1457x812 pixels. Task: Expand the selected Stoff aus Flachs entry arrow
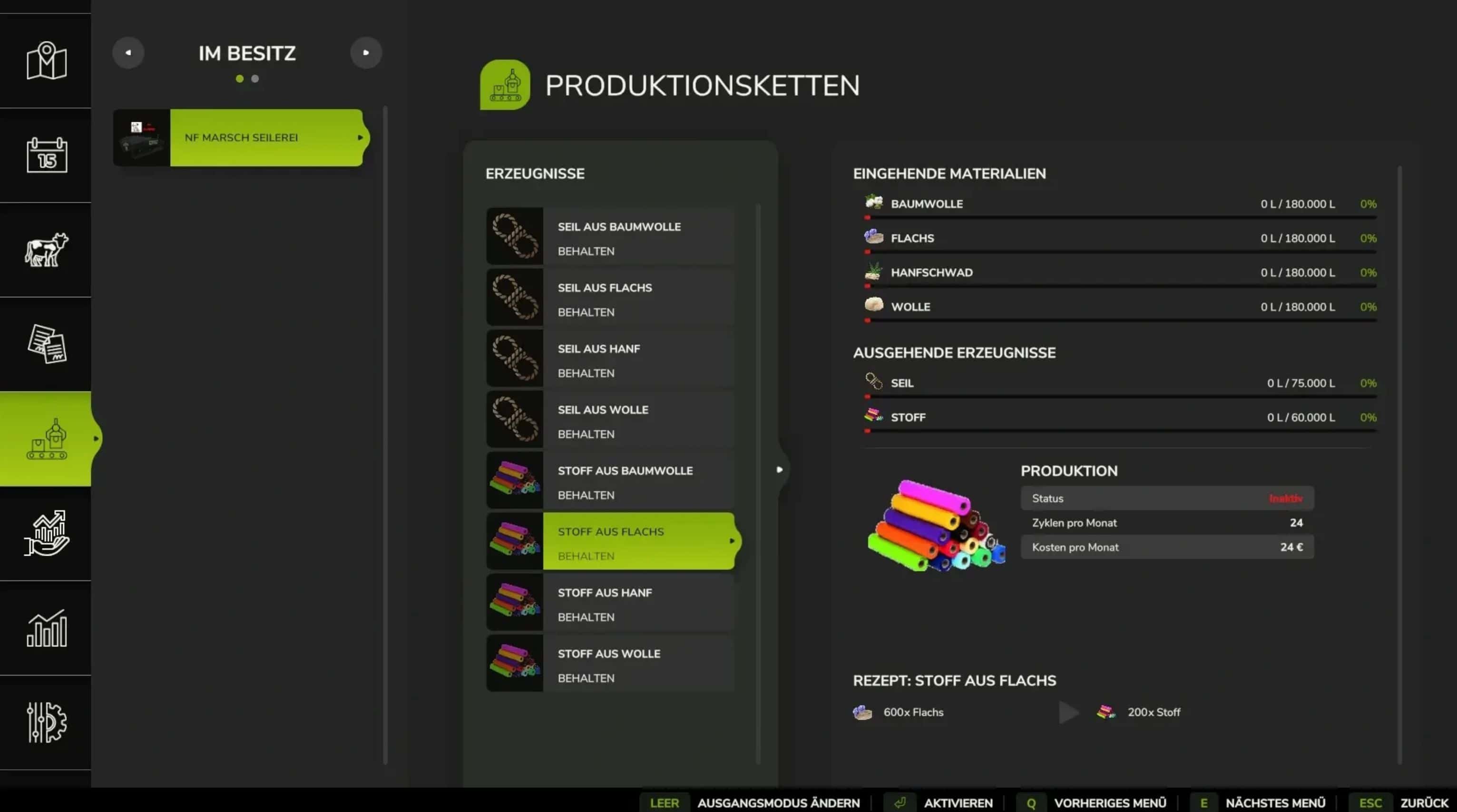tap(732, 541)
